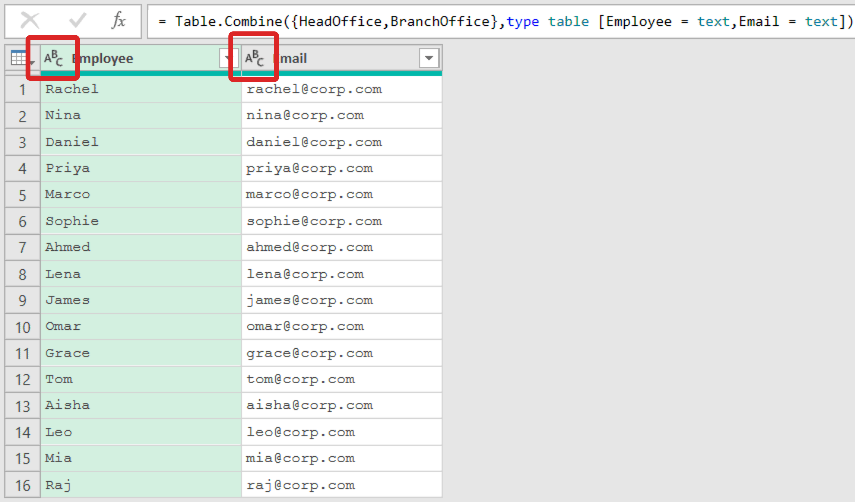Click email cell nina@corp.com
Image resolution: width=855 pixels, height=502 pixels.
coord(341,116)
